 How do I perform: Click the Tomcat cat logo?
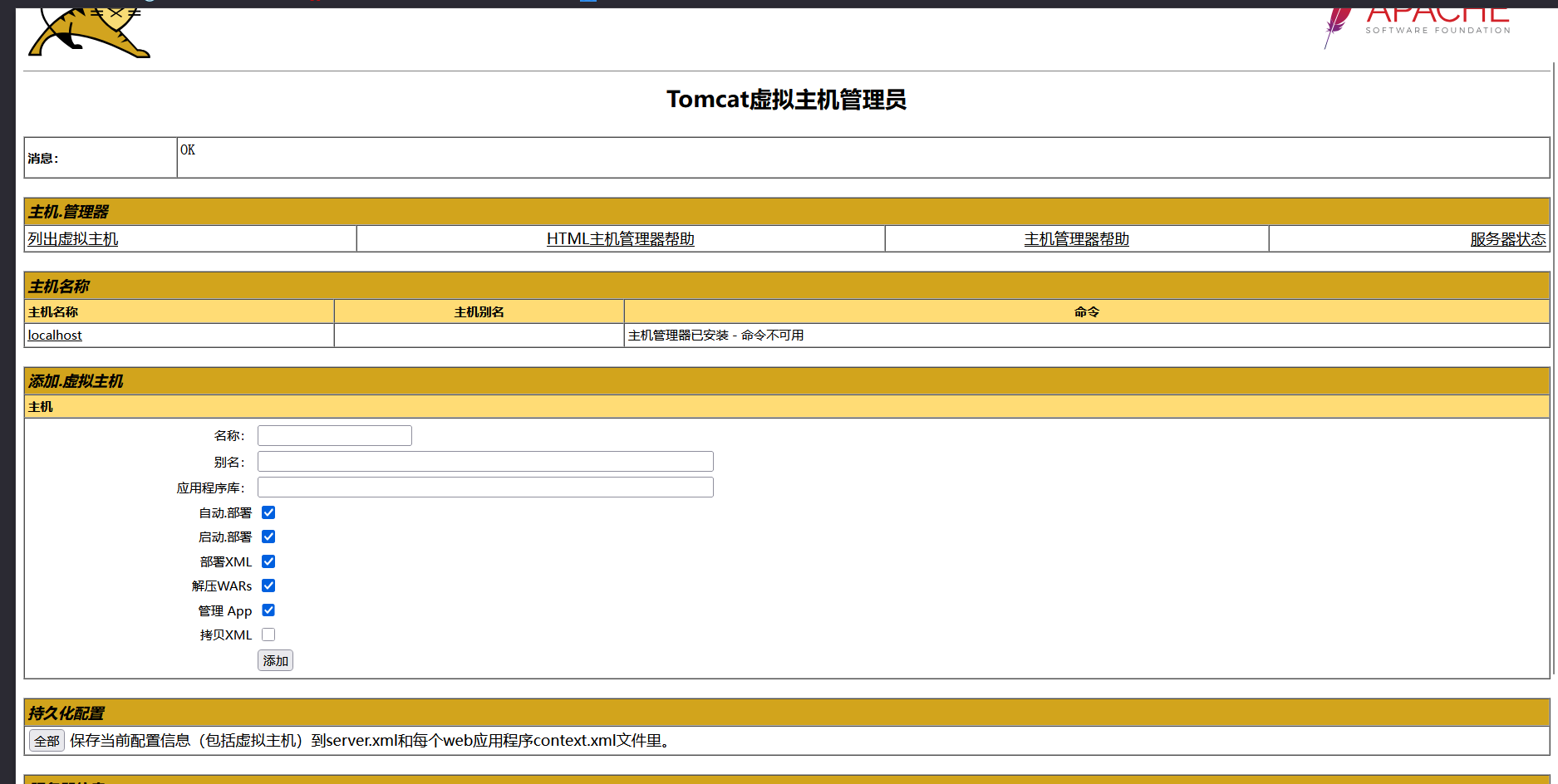pyautogui.click(x=89, y=33)
